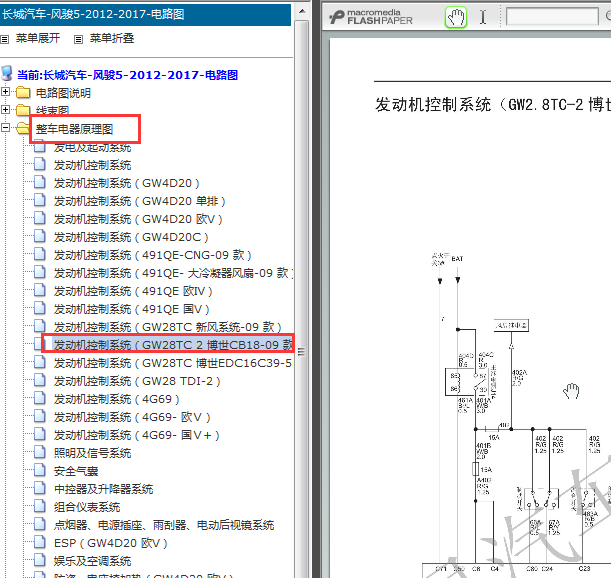
Task: Open 发动机控制系统 document without engine suffix
Action: tap(93, 165)
